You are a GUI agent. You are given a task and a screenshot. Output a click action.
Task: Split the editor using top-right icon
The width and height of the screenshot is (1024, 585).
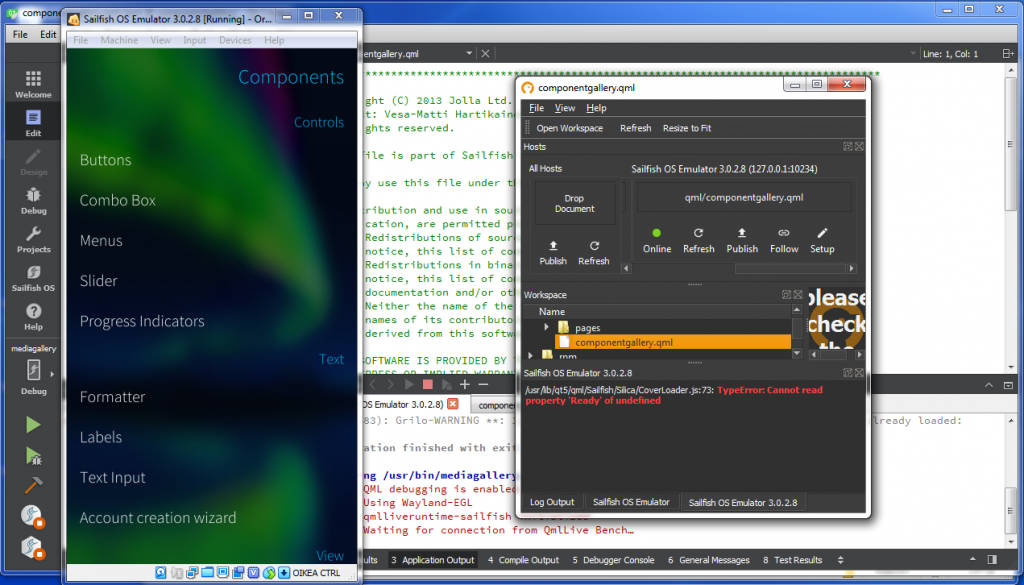point(1008,54)
